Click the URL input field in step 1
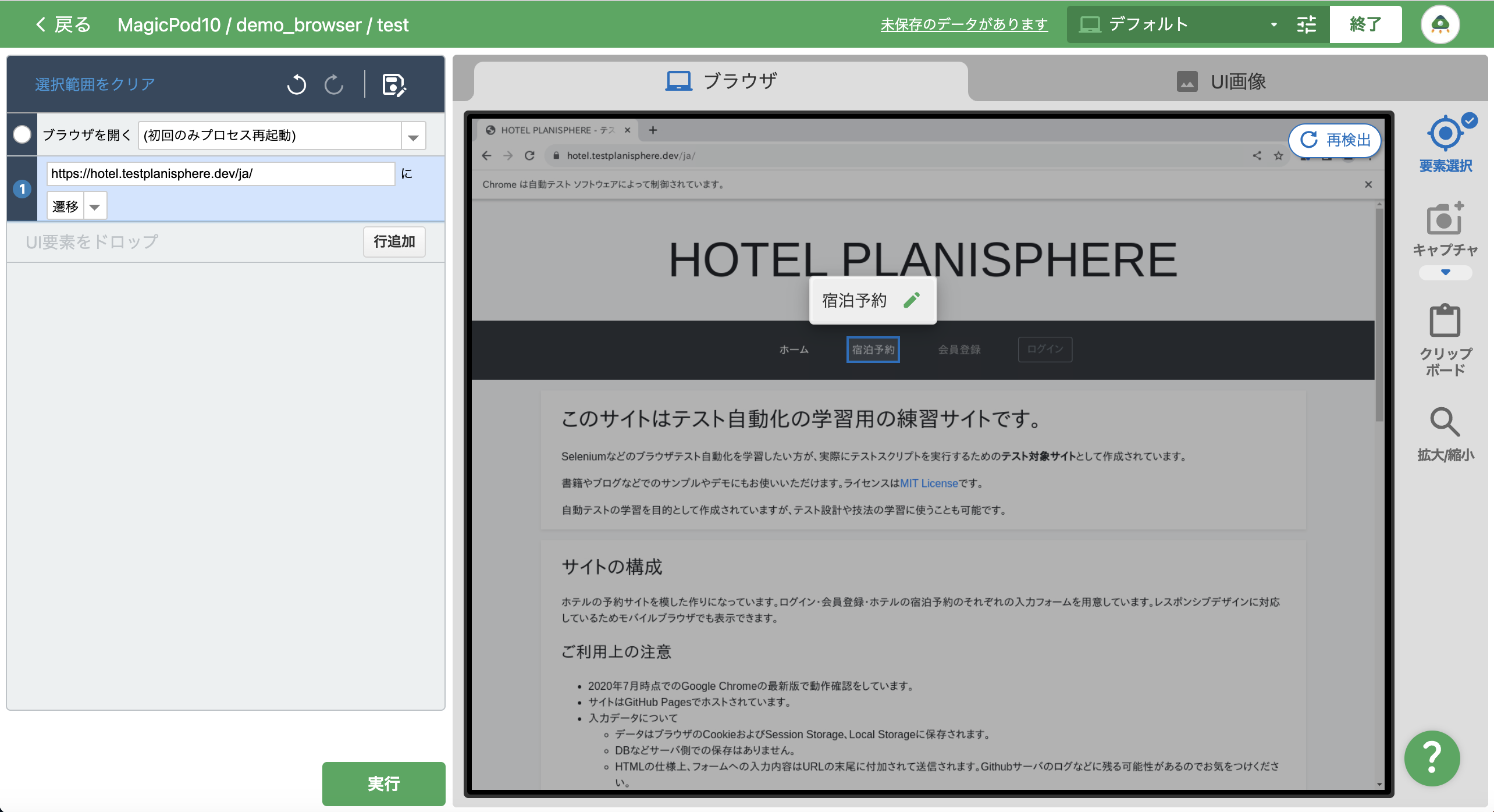1494x812 pixels. point(220,174)
